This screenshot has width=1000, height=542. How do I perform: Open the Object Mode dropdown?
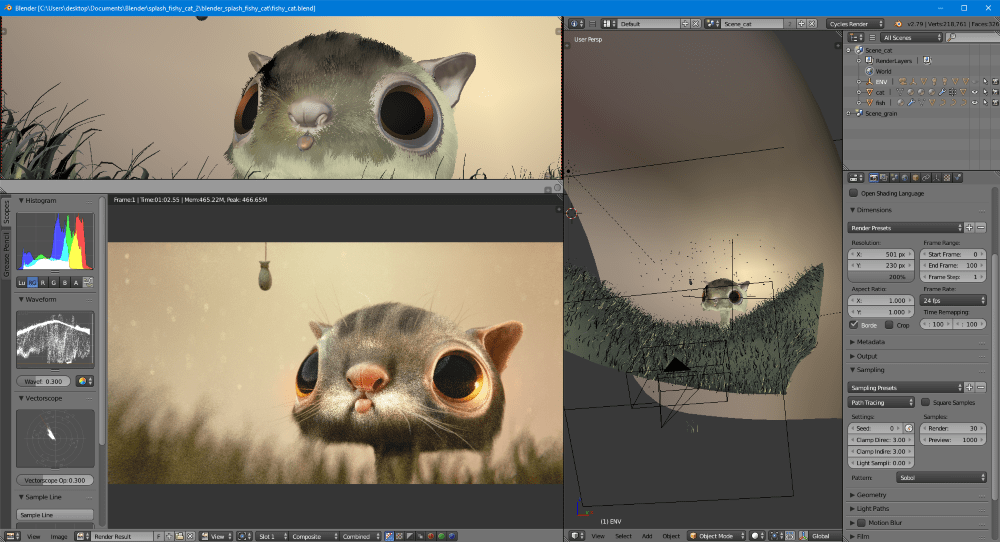click(716, 536)
